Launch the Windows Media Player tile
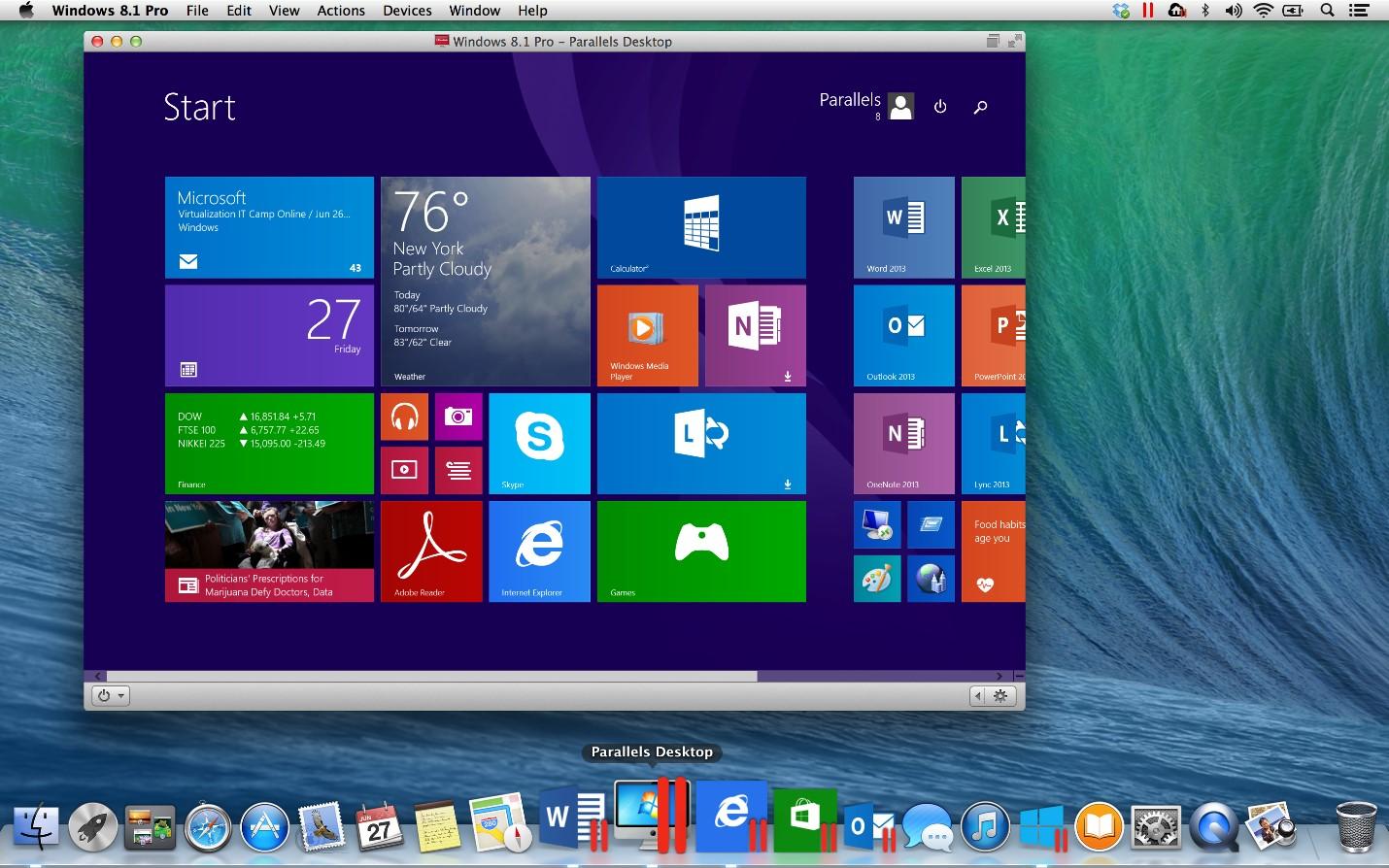1389x868 pixels. pyautogui.click(x=647, y=335)
